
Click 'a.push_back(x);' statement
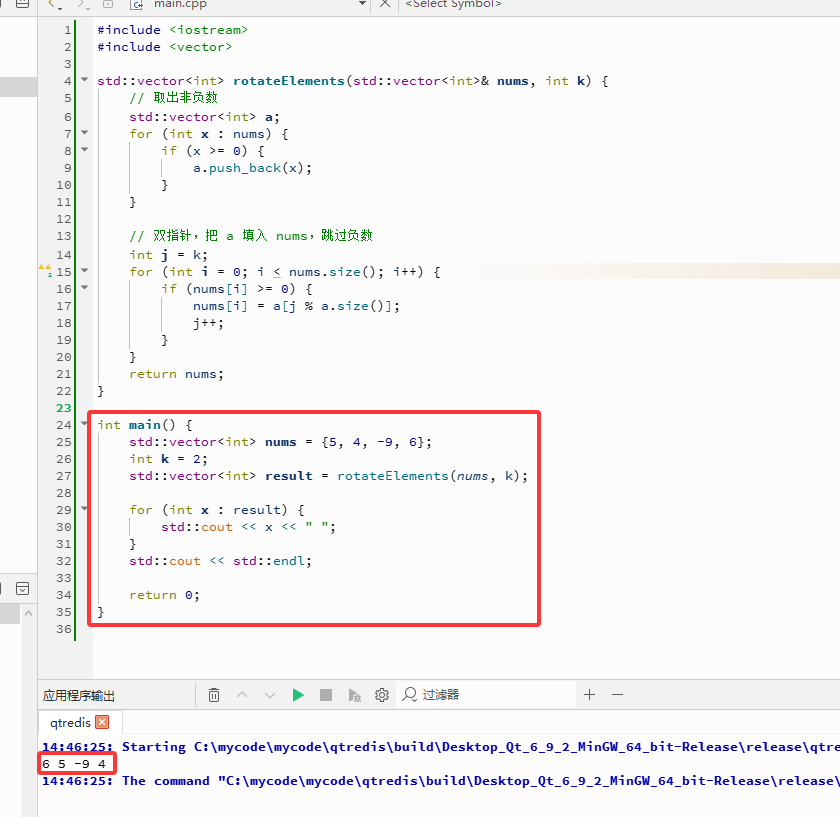(252, 168)
